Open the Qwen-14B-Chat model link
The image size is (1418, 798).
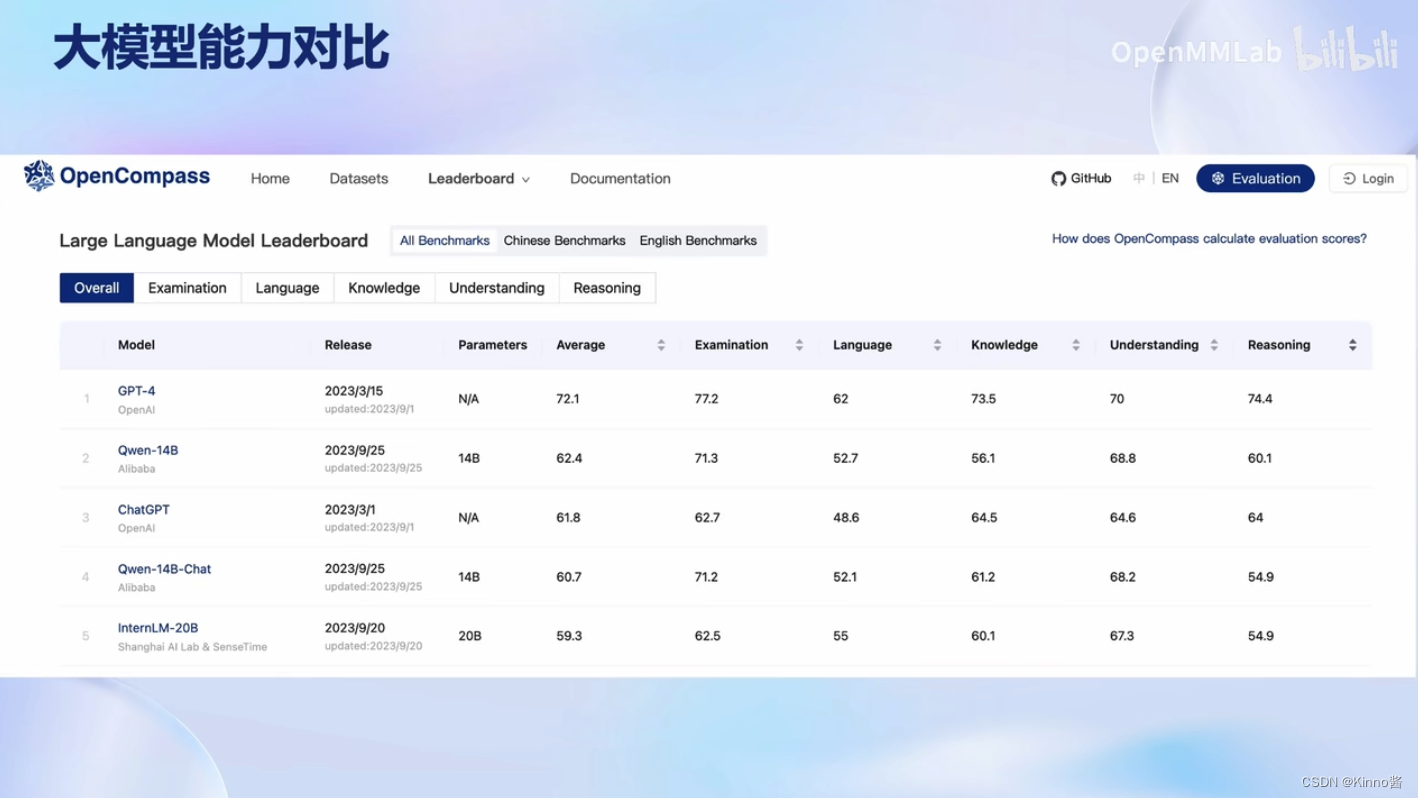[164, 569]
